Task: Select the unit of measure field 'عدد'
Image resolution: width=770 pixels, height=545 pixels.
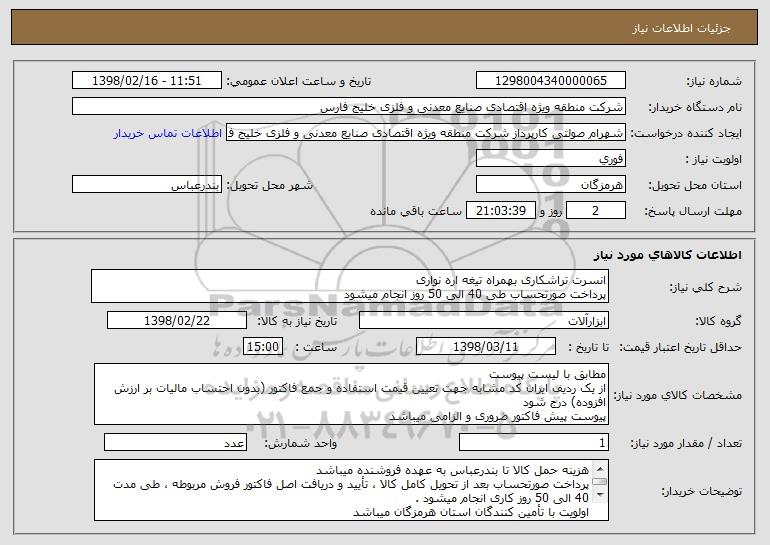Action: pos(175,442)
